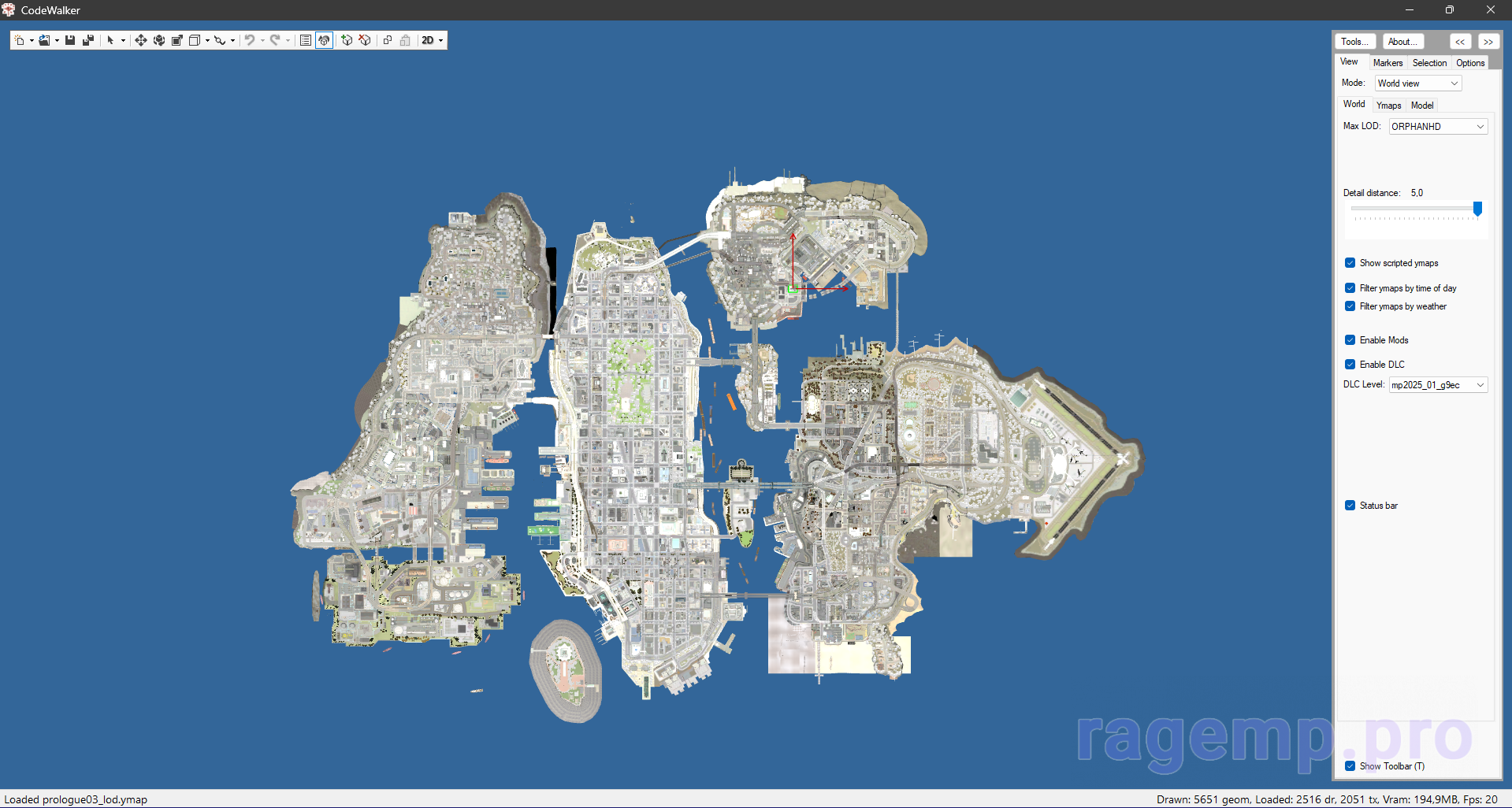Click the Delete entity cube icon
1512x808 pixels.
pos(365,40)
